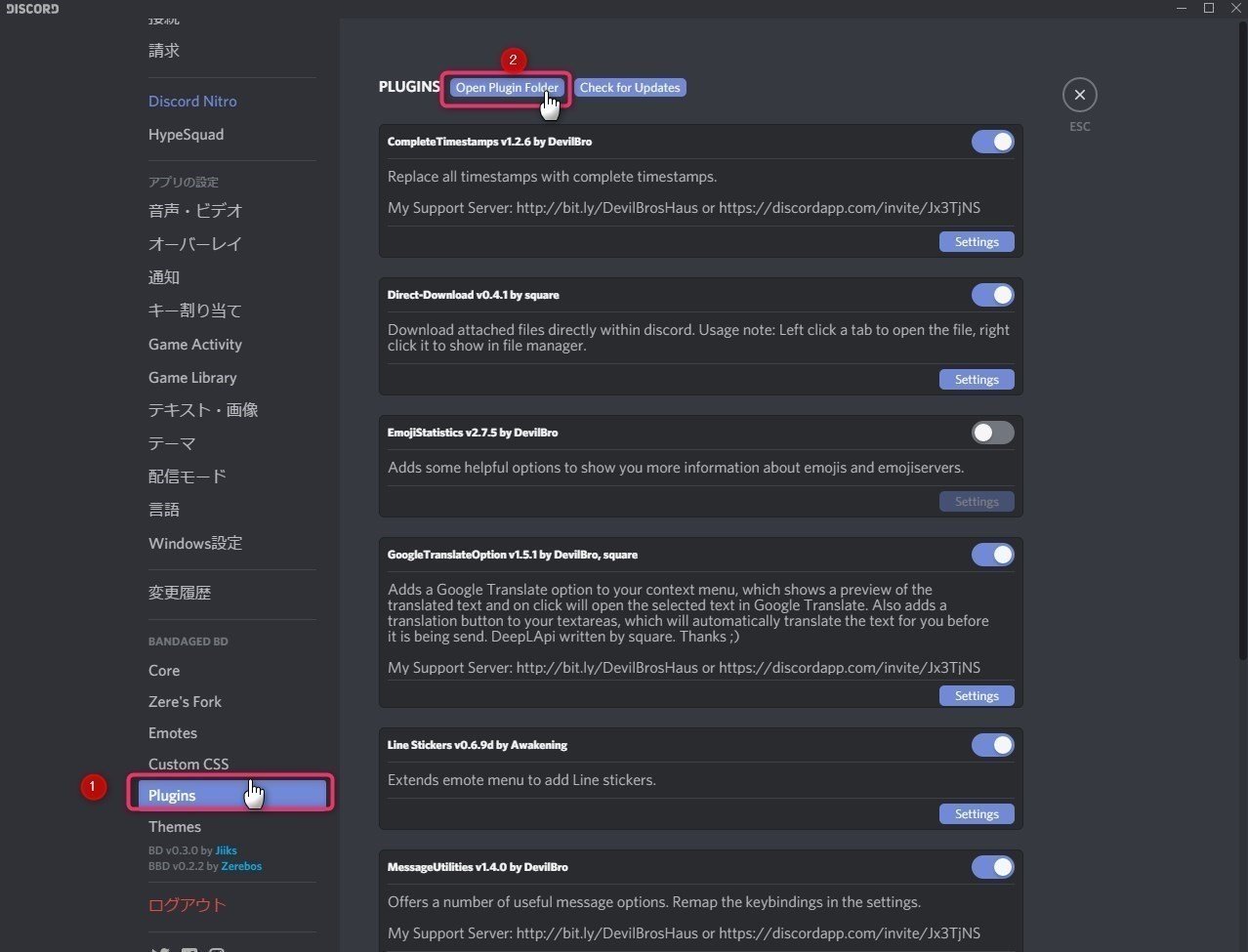Image resolution: width=1248 pixels, height=952 pixels.
Task: Toggle the GoogleTranslateOption plugin off
Action: [992, 555]
